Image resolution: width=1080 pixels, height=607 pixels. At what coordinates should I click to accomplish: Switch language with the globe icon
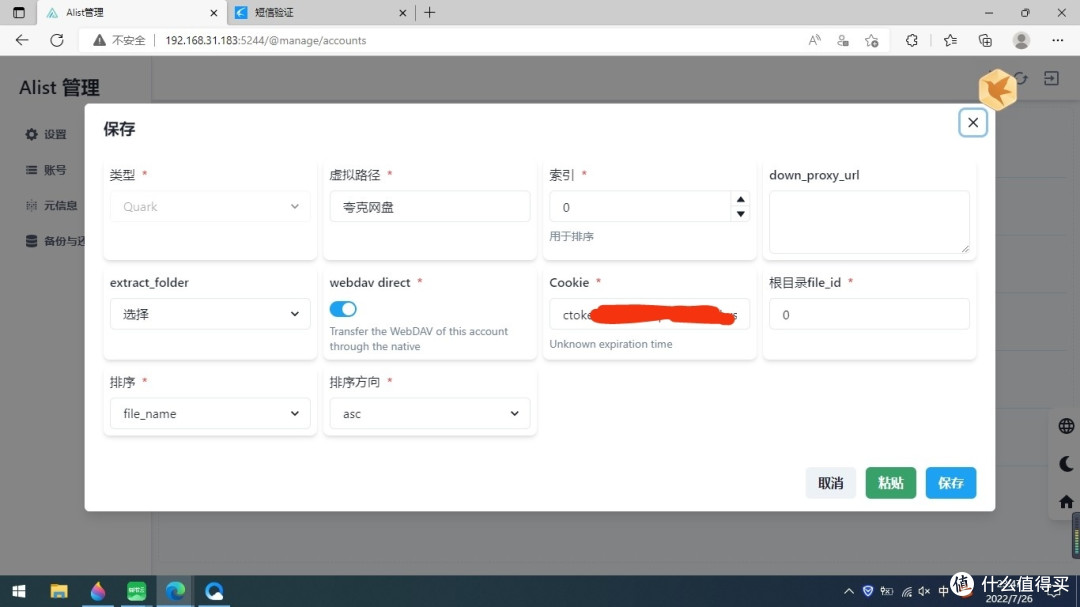[1065, 425]
